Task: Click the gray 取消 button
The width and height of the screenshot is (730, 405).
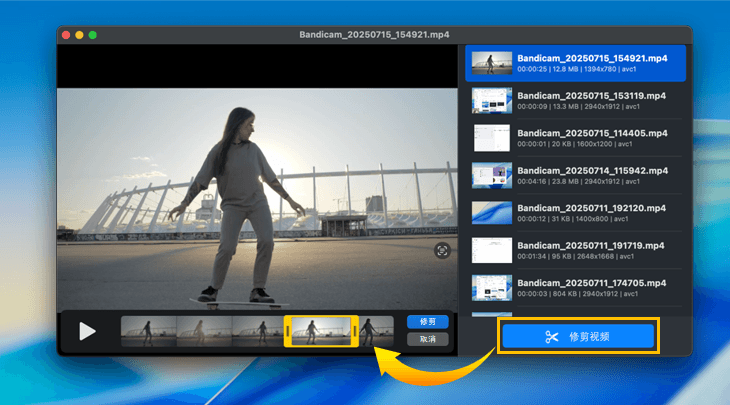Action: pyautogui.click(x=427, y=339)
